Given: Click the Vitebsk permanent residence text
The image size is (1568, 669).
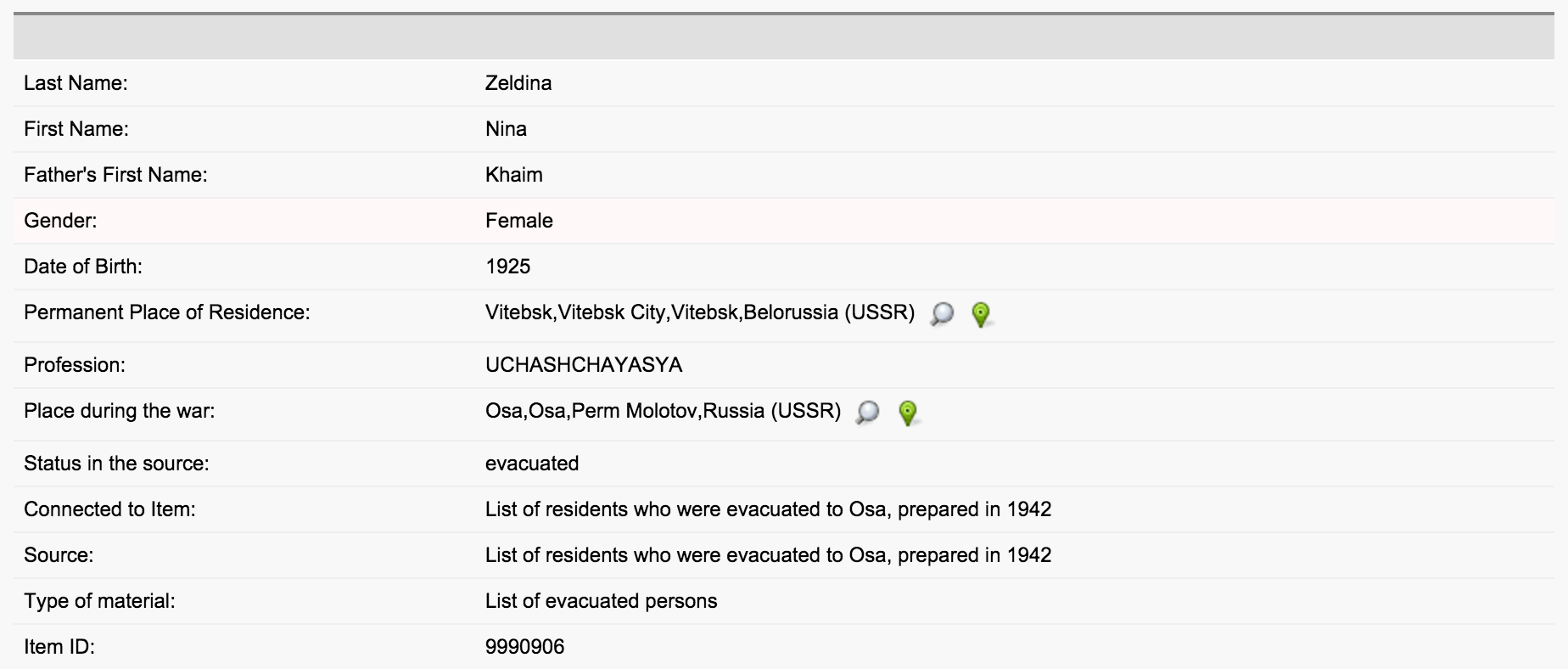Looking at the screenshot, I should [699, 312].
